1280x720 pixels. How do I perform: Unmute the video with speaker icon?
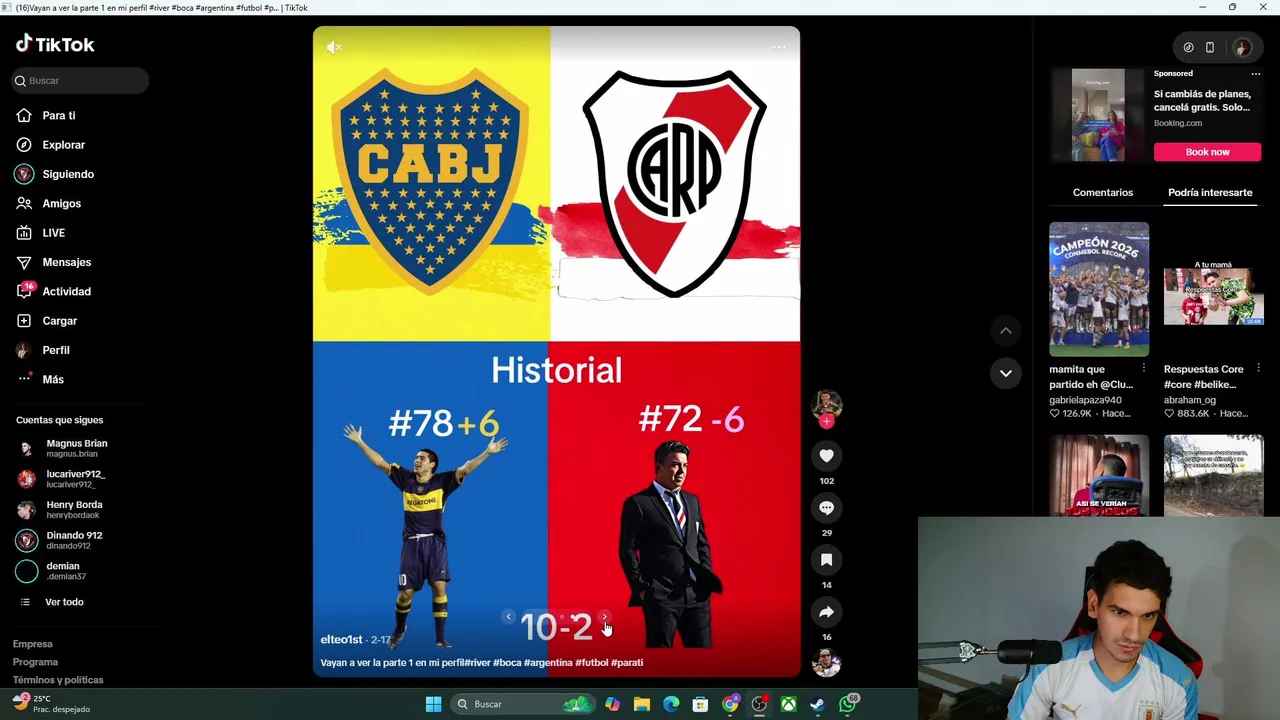(334, 47)
